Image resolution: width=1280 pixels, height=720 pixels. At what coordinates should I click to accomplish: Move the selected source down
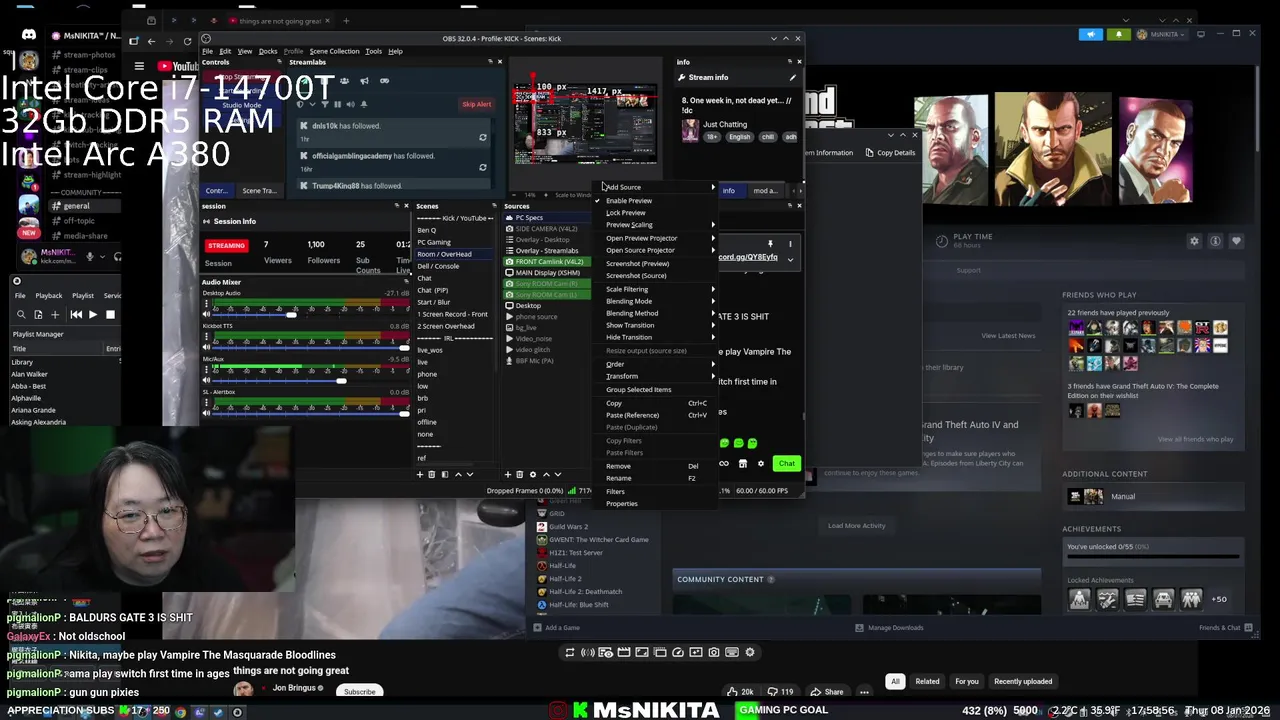tap(558, 474)
